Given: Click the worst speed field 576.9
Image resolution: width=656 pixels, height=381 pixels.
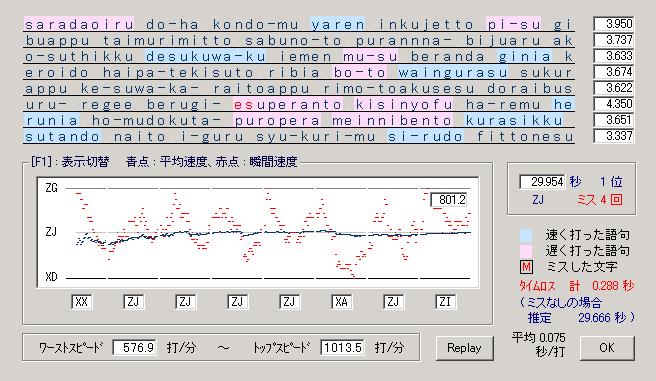Looking at the screenshot, I should coord(134,348).
